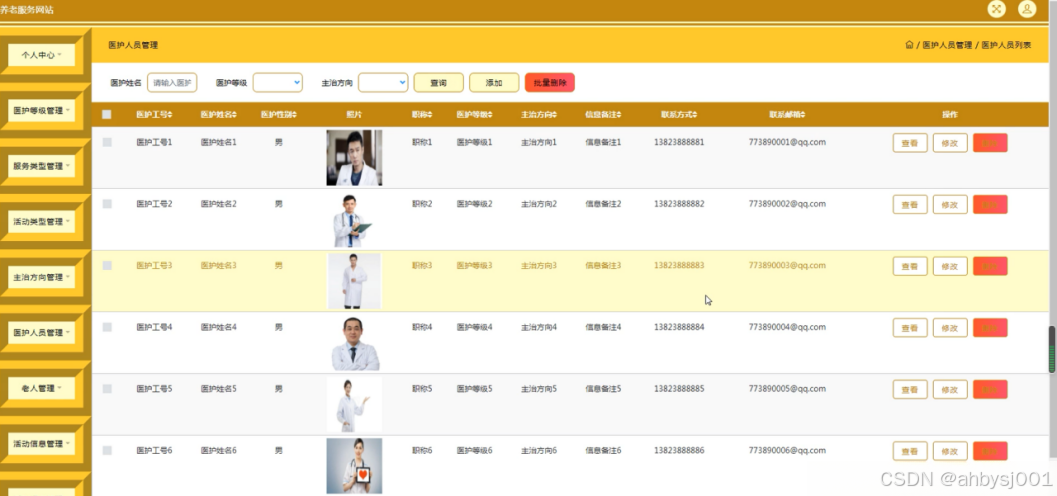Click red delete button for 医护工号5
The image size is (1057, 496).
pos(990,390)
